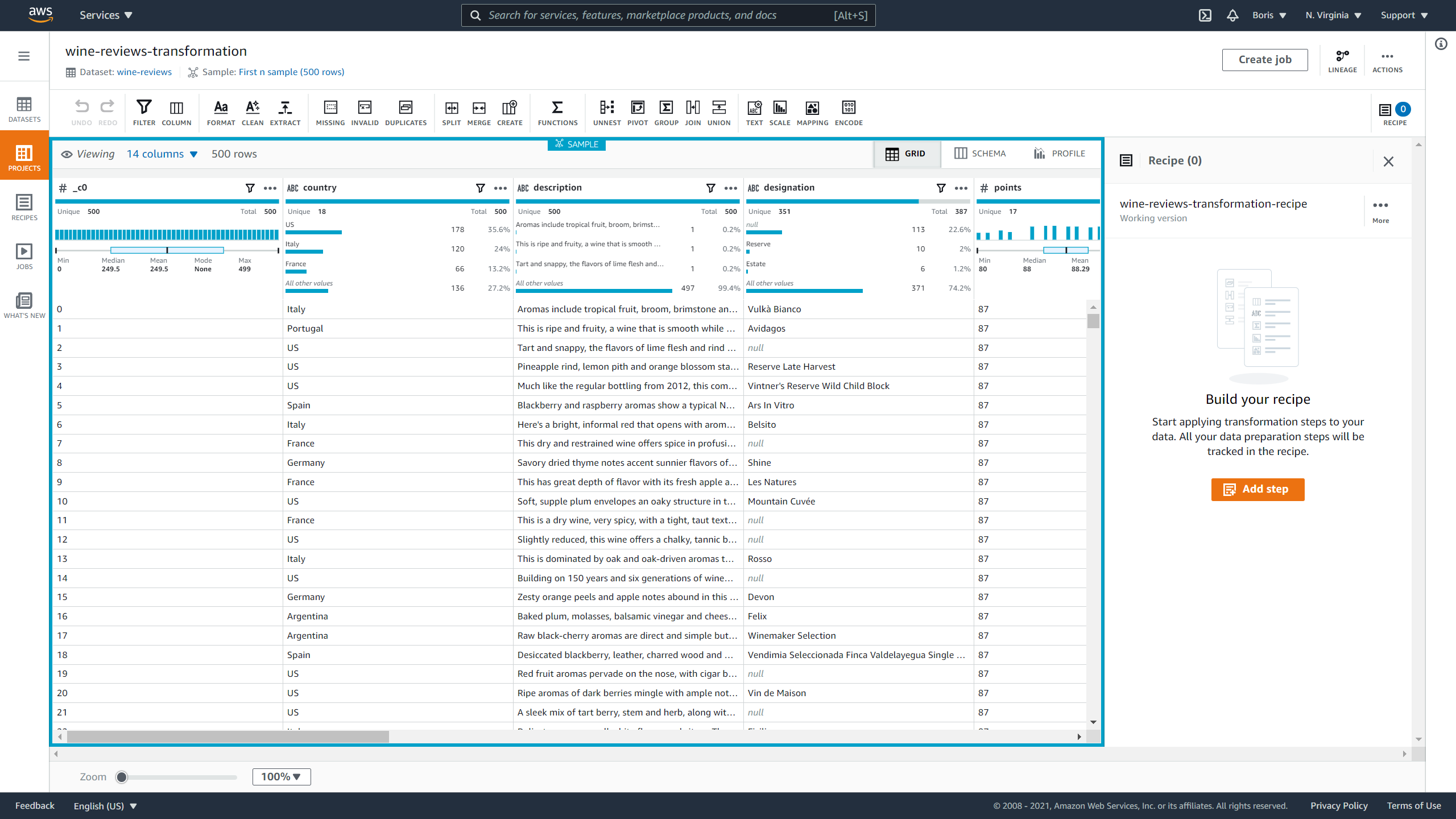
Task: Open the Column tool
Action: (176, 113)
